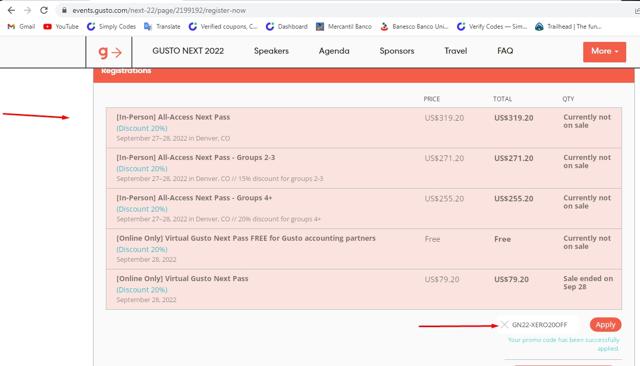Image resolution: width=640 pixels, height=366 pixels.
Task: Select "All-Access Next Pass - Groups 2-3" title
Action: tap(196, 157)
